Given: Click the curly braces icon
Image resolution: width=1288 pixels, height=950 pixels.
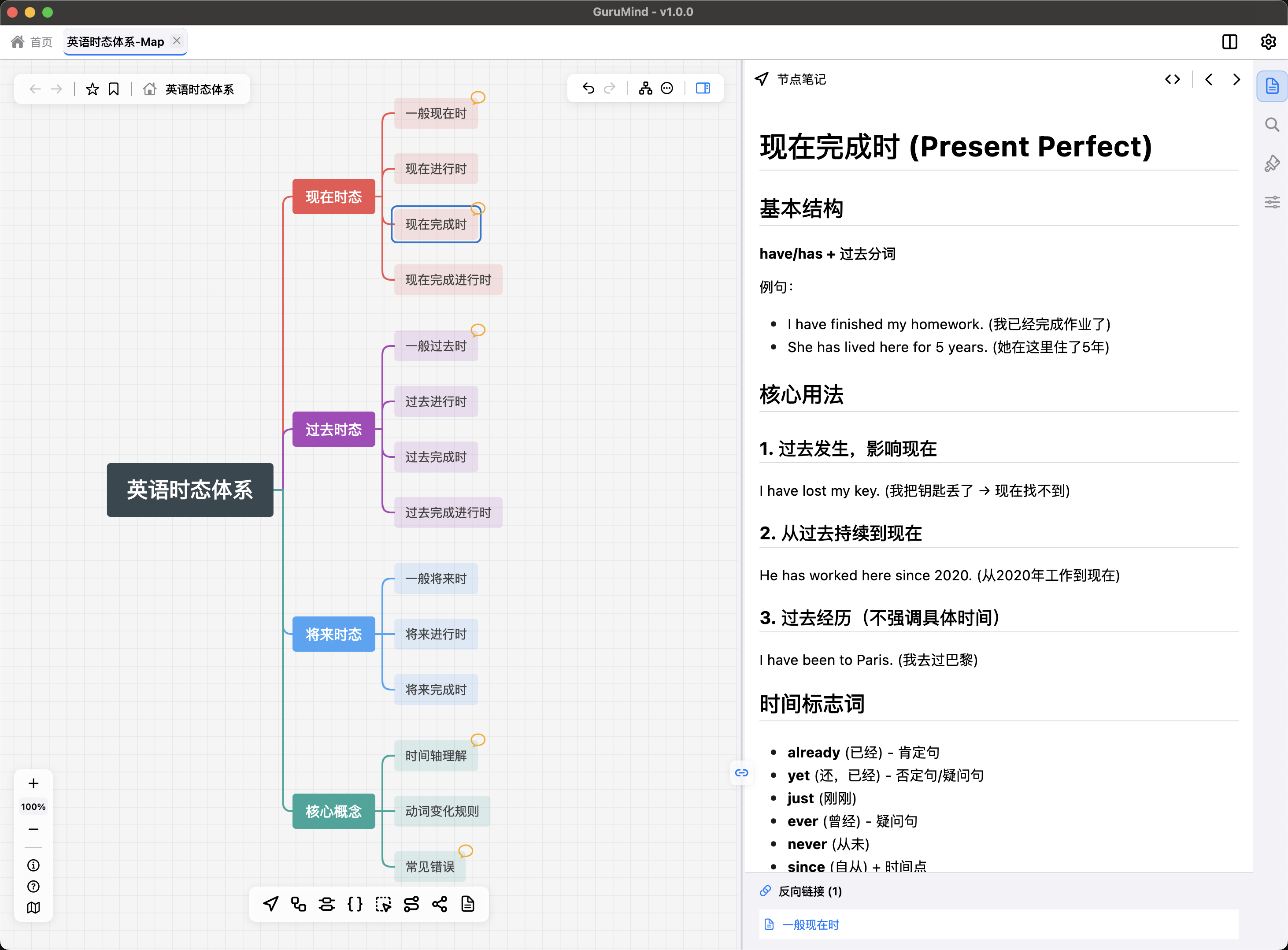Looking at the screenshot, I should pyautogui.click(x=355, y=904).
